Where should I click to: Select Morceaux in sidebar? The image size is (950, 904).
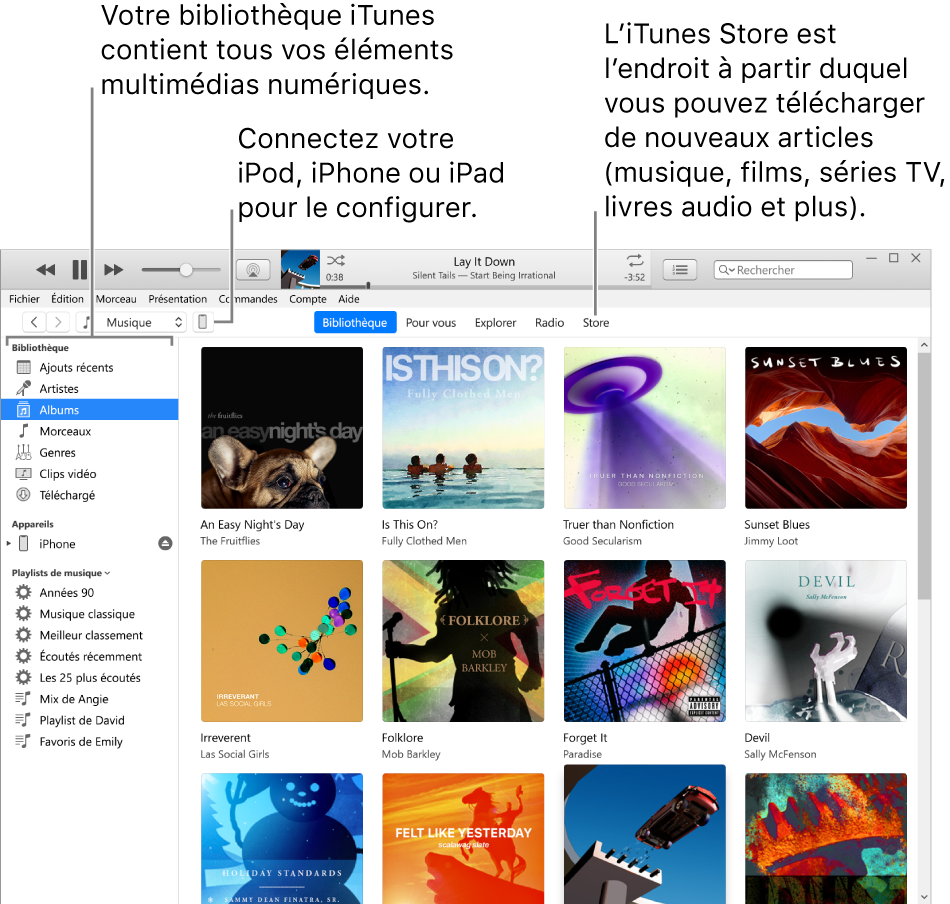click(x=90, y=431)
